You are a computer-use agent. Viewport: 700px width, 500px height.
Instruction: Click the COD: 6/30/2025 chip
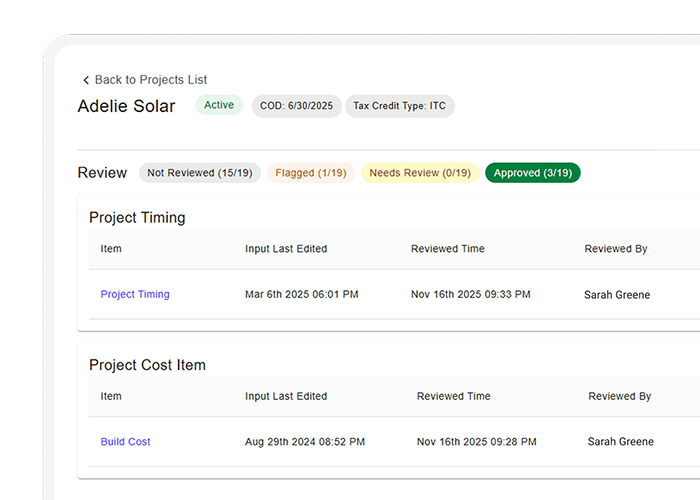coord(296,106)
